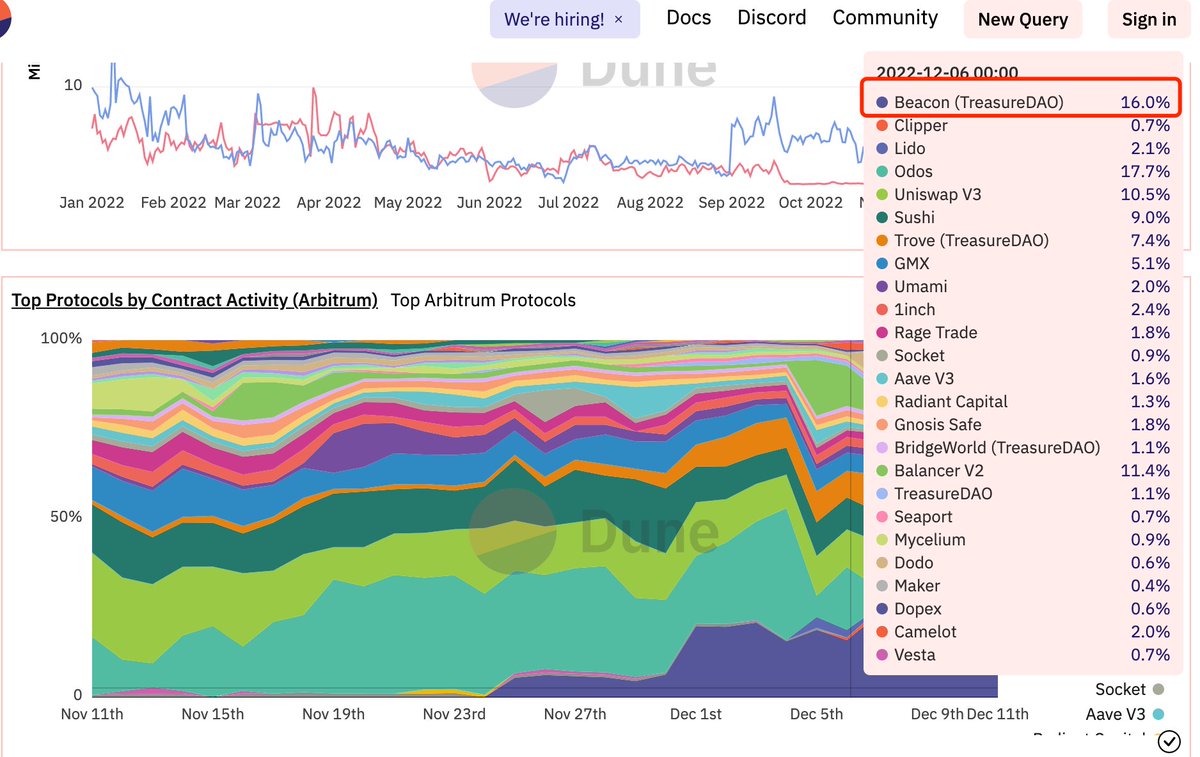Image resolution: width=1200 pixels, height=757 pixels.
Task: Click the Top Arbitrum Protocols subtitle
Action: 483,300
